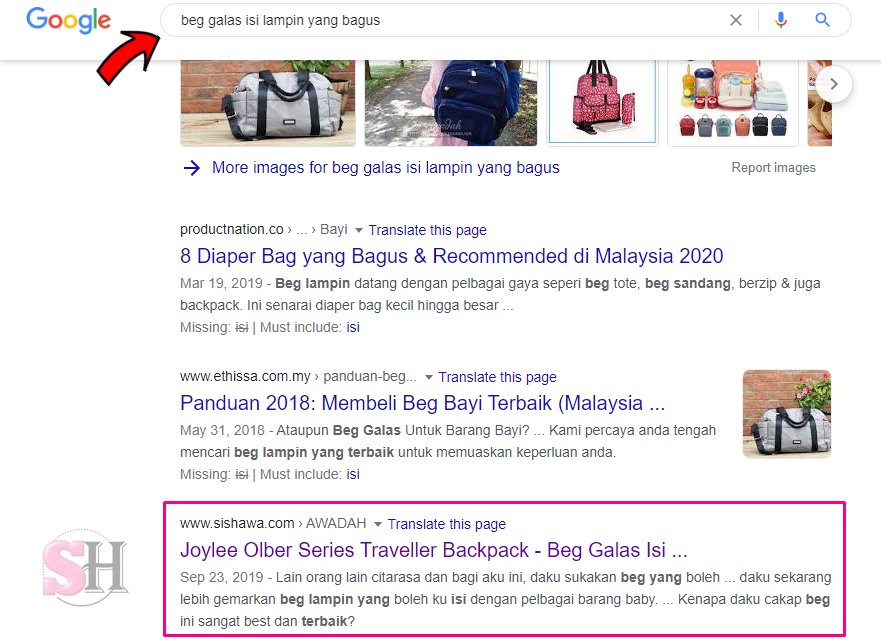The image size is (881, 641).
Task: Clear the search box with X icon
Action: 735,20
